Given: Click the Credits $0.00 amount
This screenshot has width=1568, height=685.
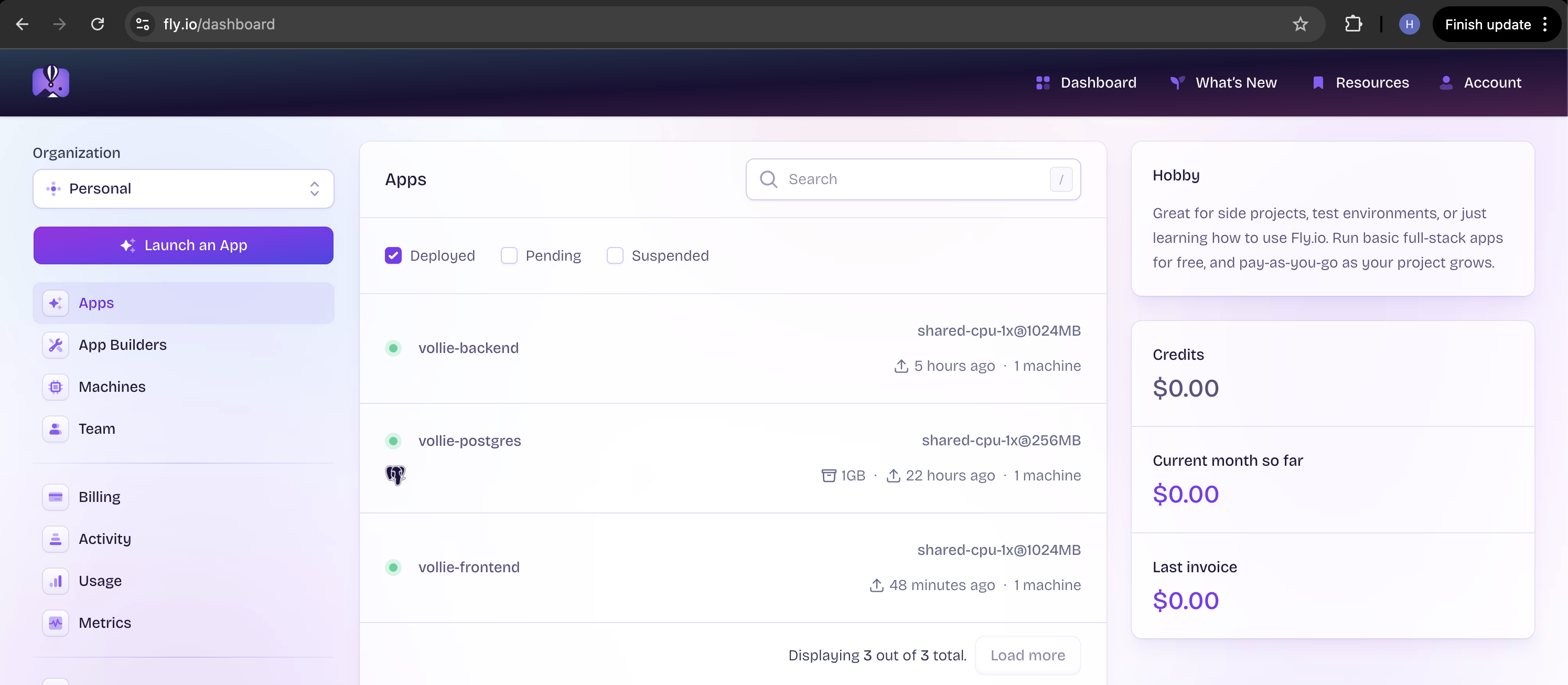Looking at the screenshot, I should point(1185,389).
